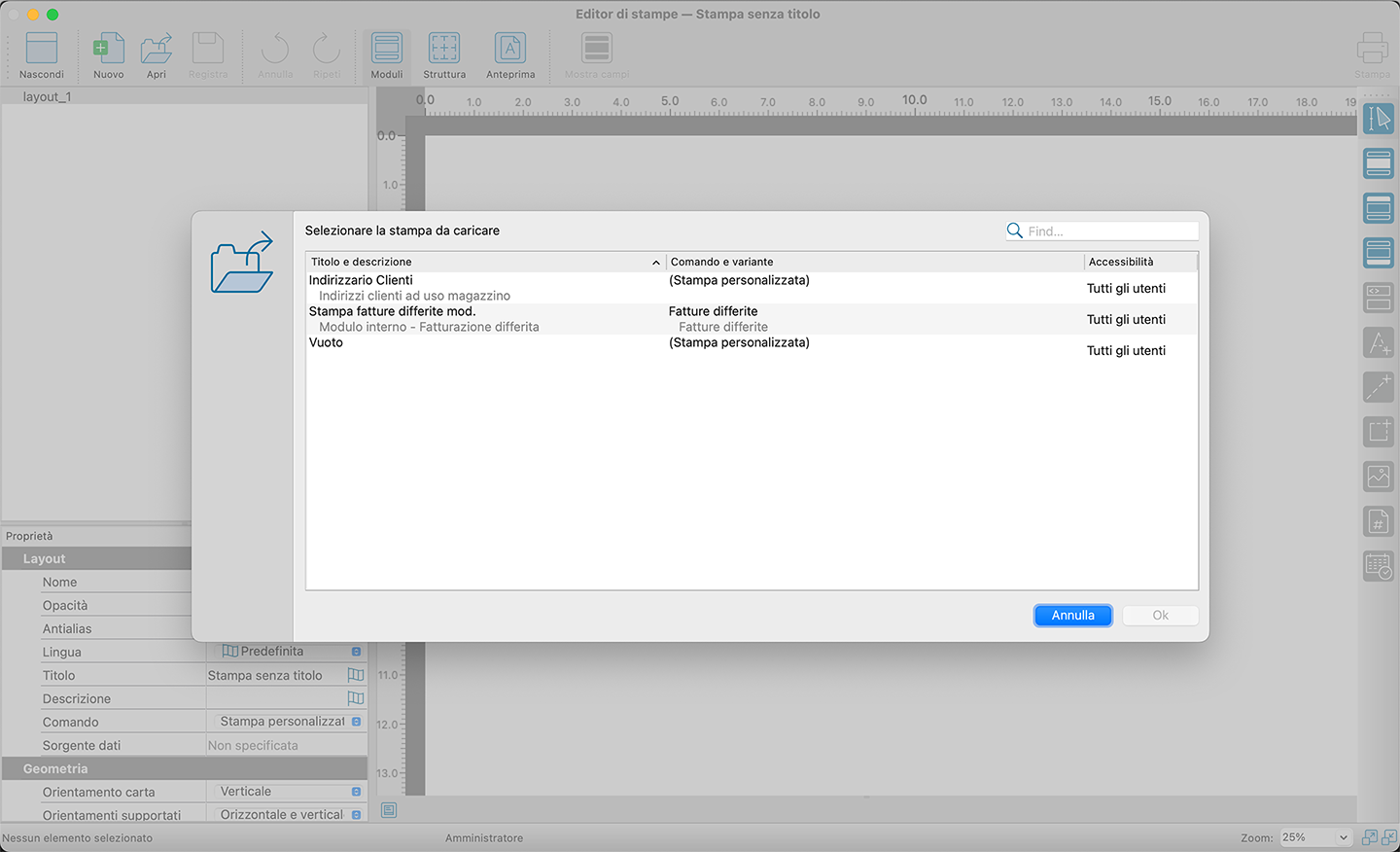
Task: Select the Indirizzario Clienti row
Action: tap(486, 288)
